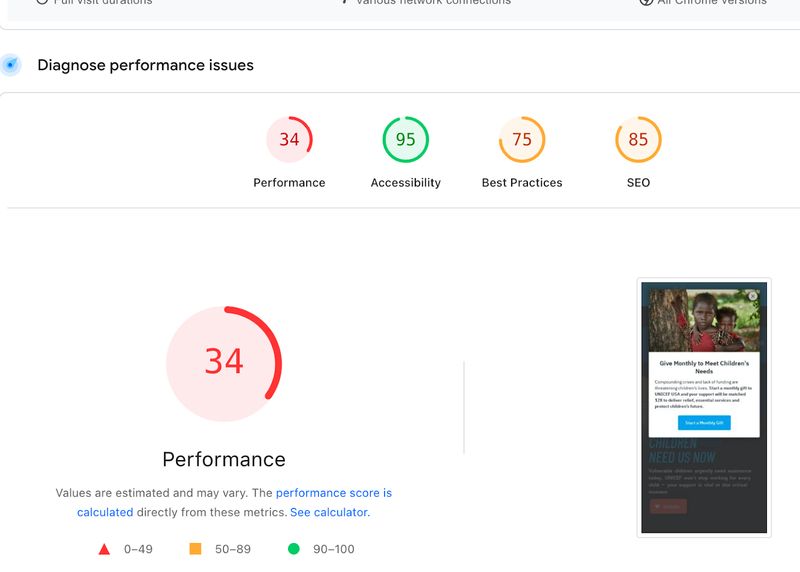Click the orange square 50–89 legend icon
Viewport: 800px width, 572px height.
click(x=195, y=549)
